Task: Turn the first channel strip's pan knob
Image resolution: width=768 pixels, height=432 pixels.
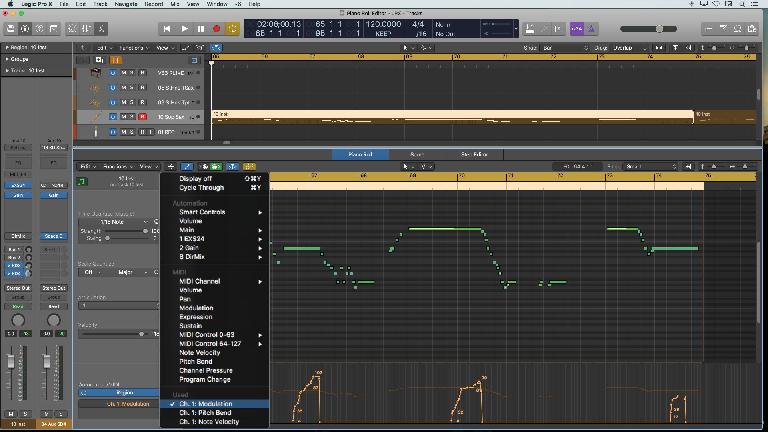Action: pyautogui.click(x=18, y=320)
